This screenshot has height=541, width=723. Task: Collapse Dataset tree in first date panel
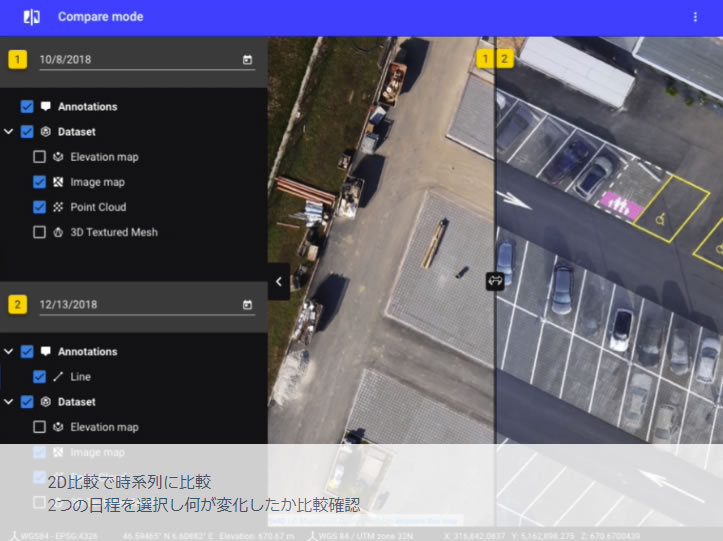(x=8, y=132)
